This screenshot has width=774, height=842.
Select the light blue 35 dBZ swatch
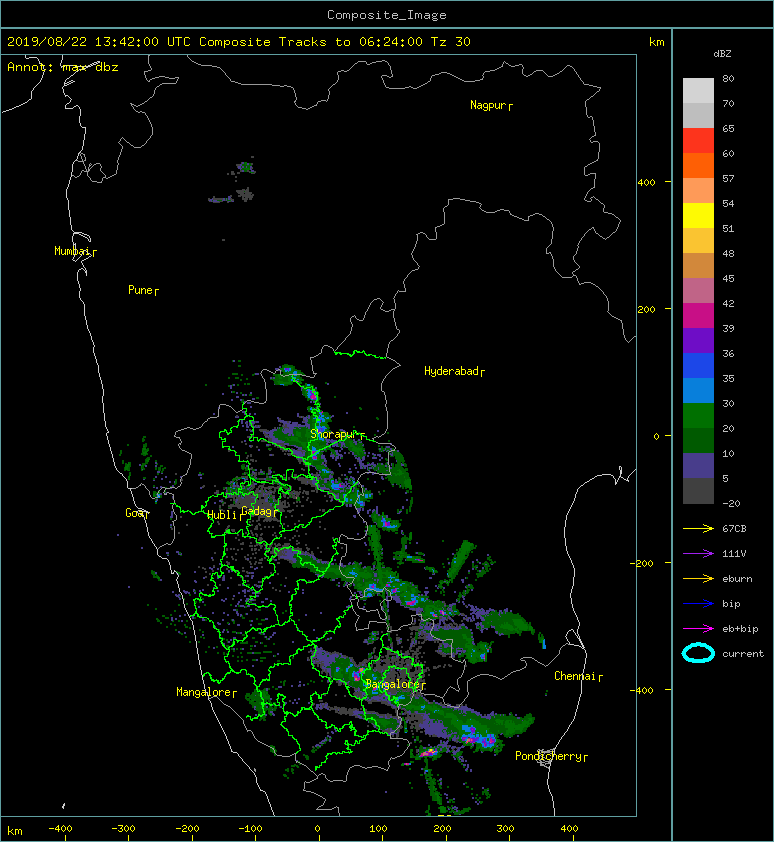point(698,390)
